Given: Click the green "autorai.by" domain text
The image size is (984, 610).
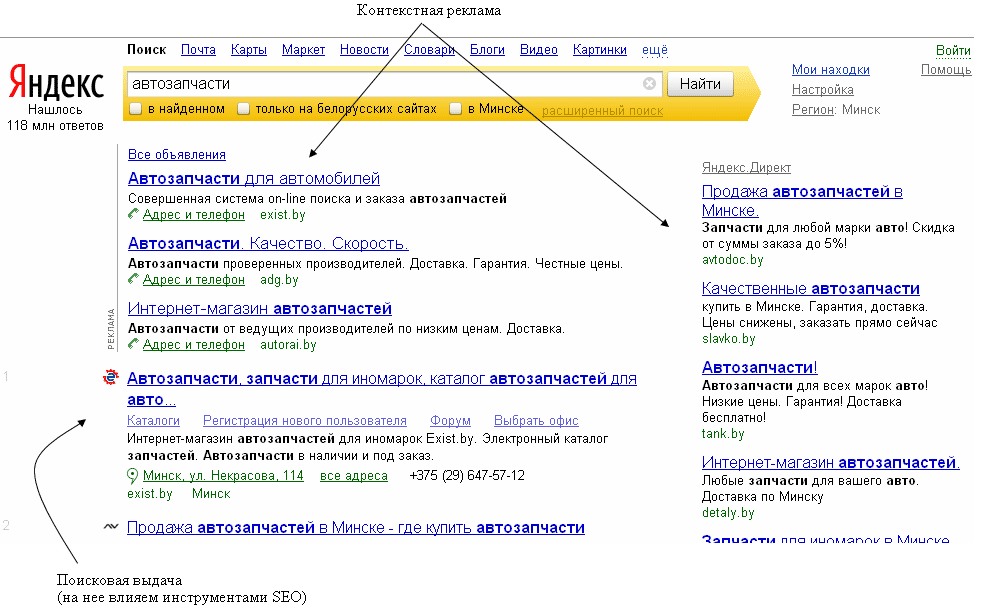Looking at the screenshot, I should [288, 345].
